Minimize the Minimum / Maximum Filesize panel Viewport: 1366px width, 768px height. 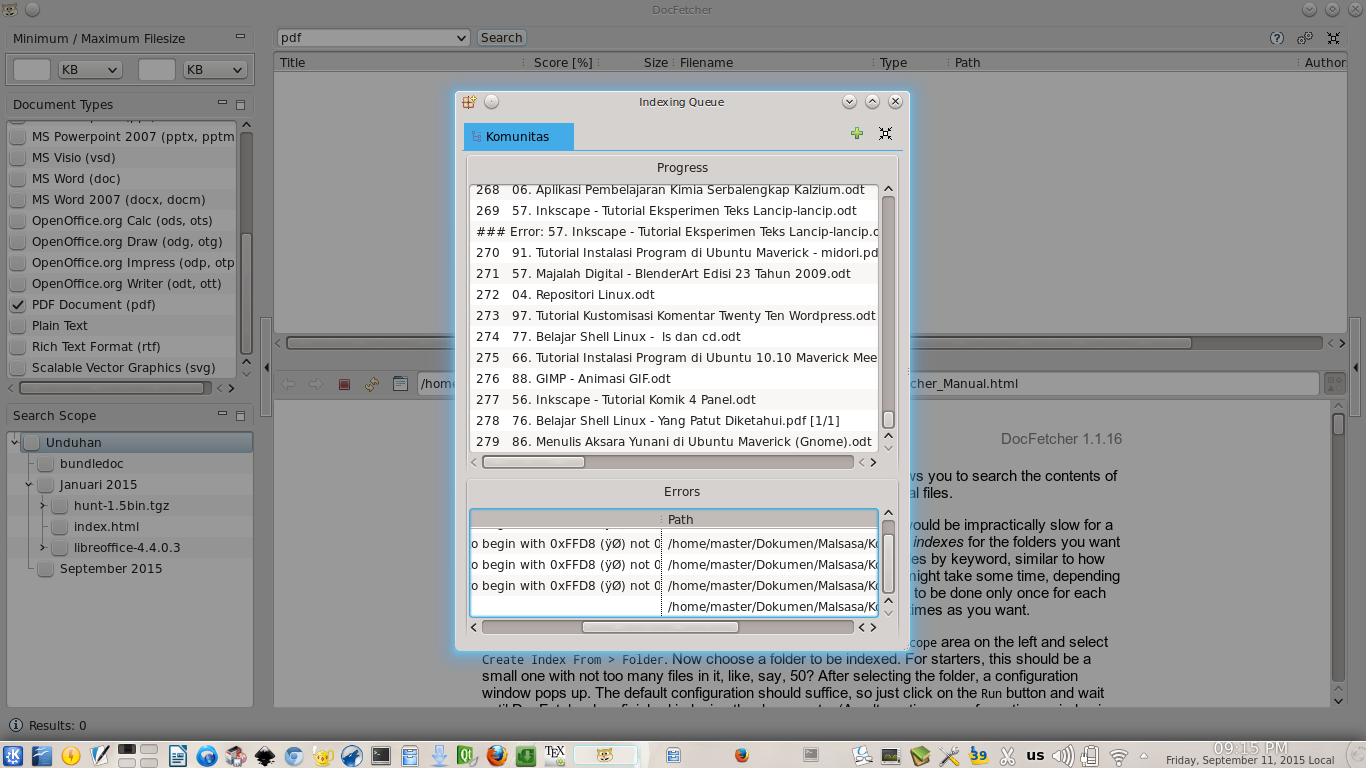tap(240, 37)
